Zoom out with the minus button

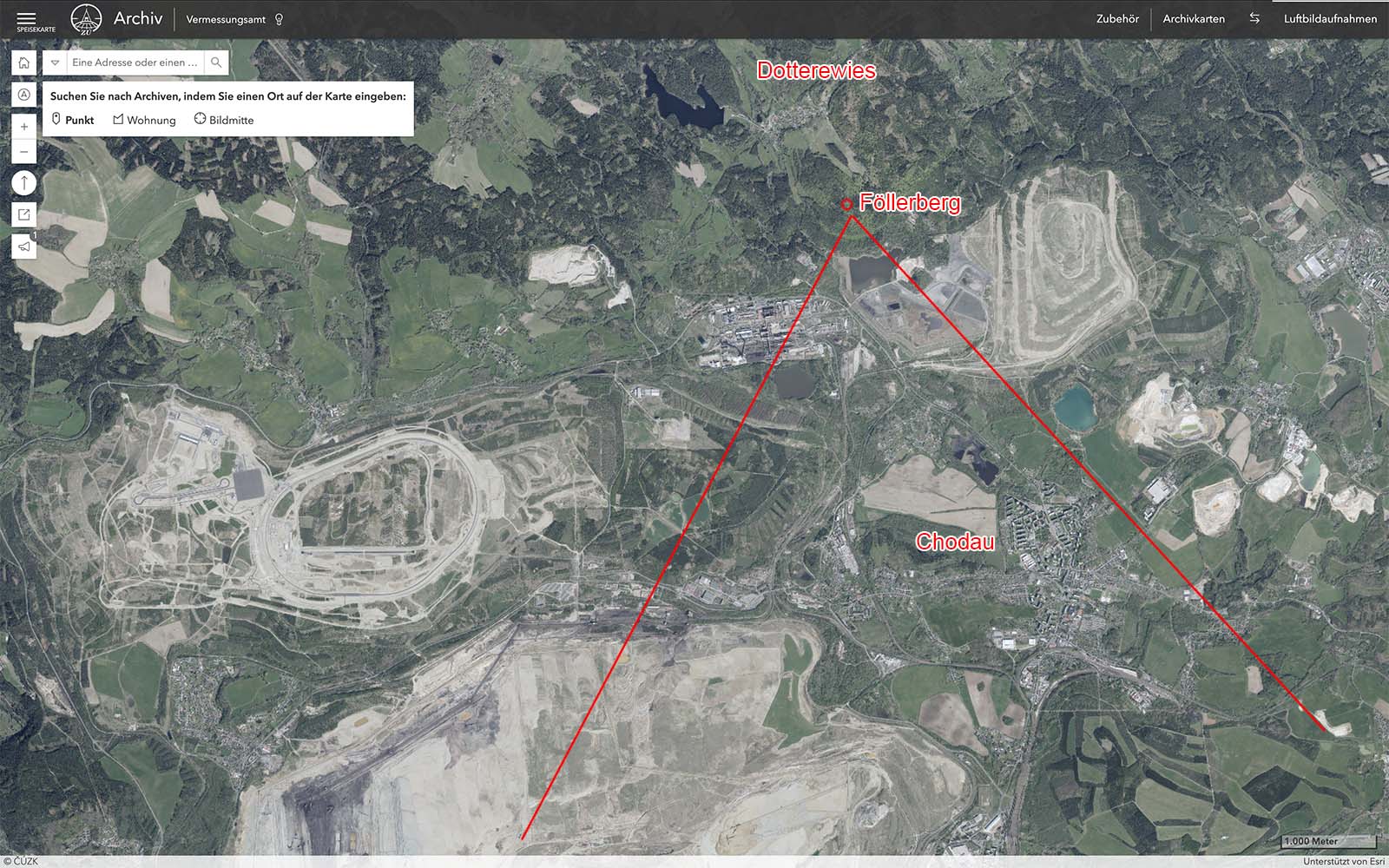[x=24, y=152]
